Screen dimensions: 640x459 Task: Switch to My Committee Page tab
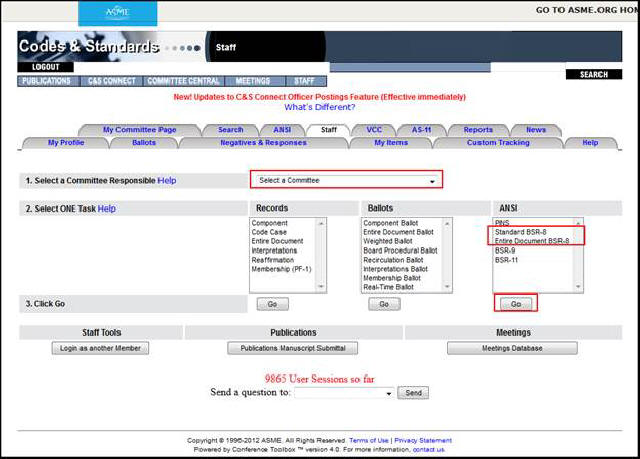[139, 130]
